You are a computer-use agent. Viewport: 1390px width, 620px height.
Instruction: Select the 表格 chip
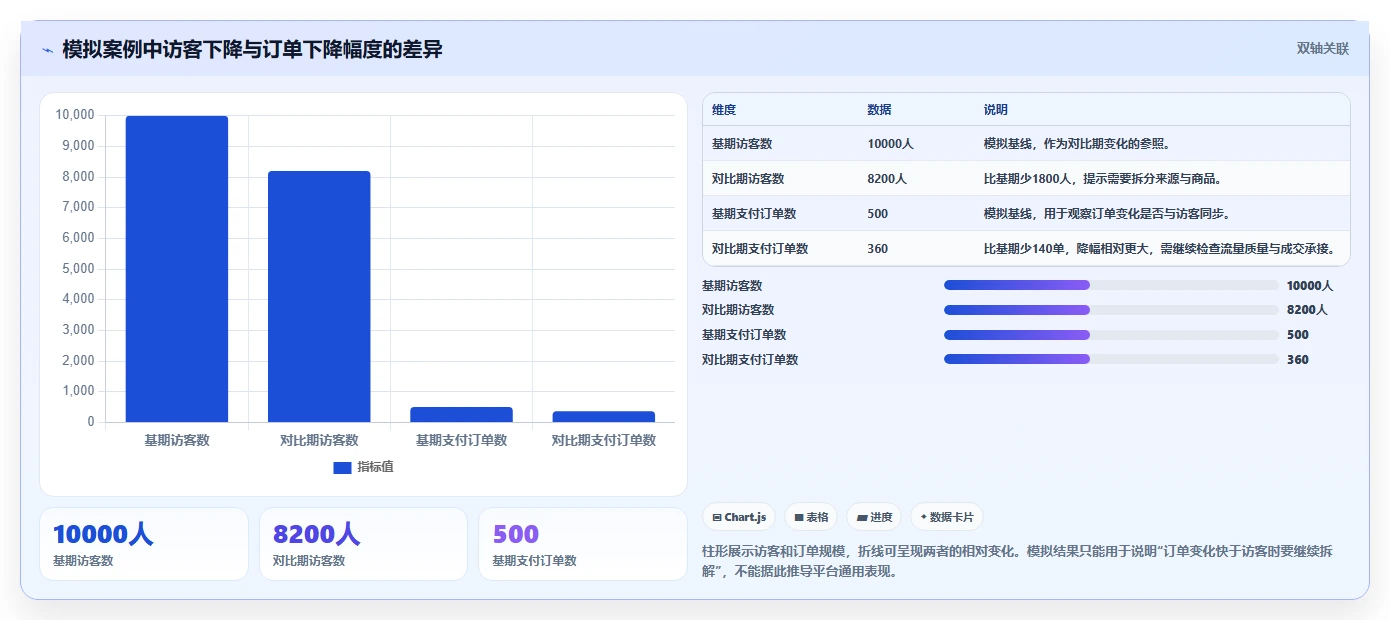click(x=811, y=517)
